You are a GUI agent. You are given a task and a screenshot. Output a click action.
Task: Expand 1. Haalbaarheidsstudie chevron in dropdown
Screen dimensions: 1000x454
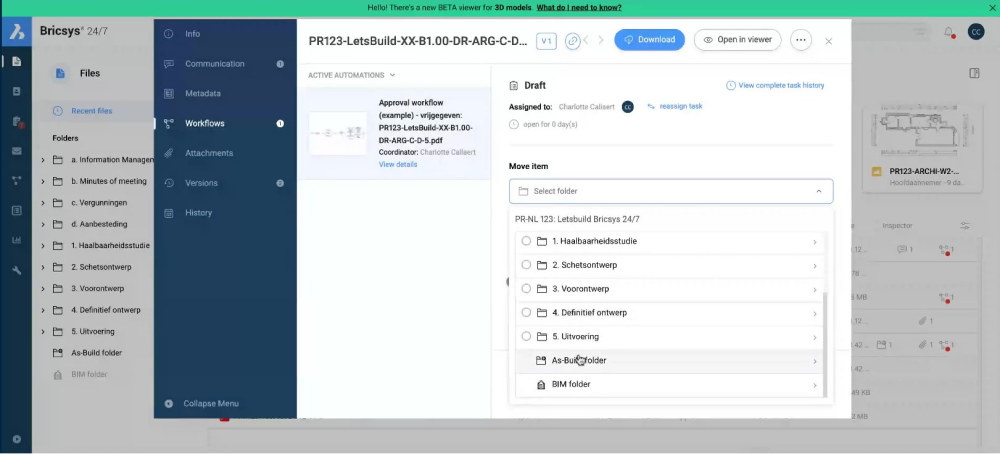[x=814, y=242]
